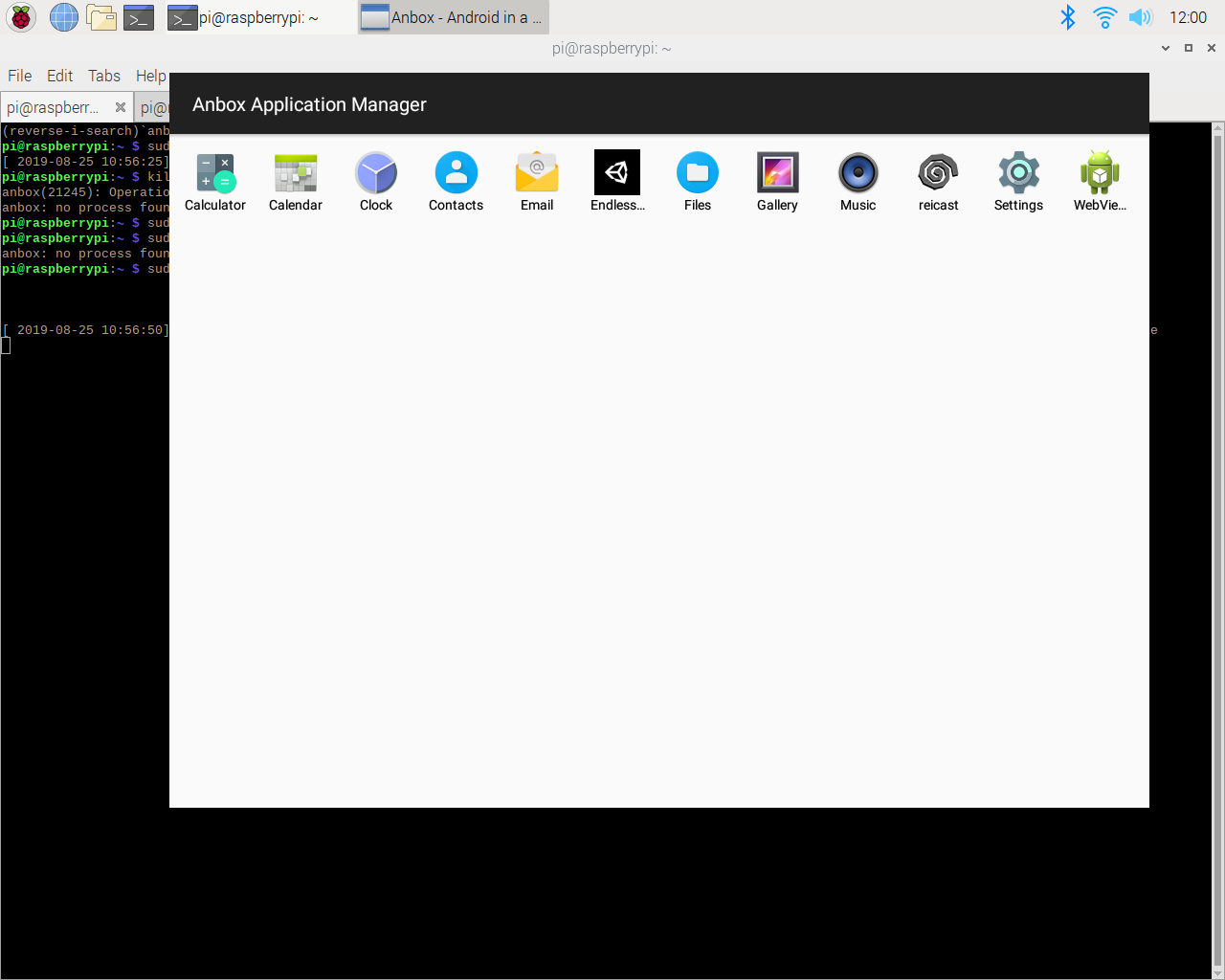Switch to the pi@raspberr terminal tab
Screen dimensions: 1225x980
click(57, 107)
